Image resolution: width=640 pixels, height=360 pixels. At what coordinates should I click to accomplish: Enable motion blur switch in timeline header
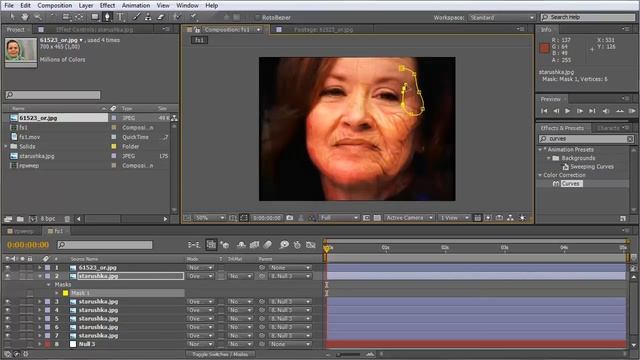pyautogui.click(x=267, y=245)
